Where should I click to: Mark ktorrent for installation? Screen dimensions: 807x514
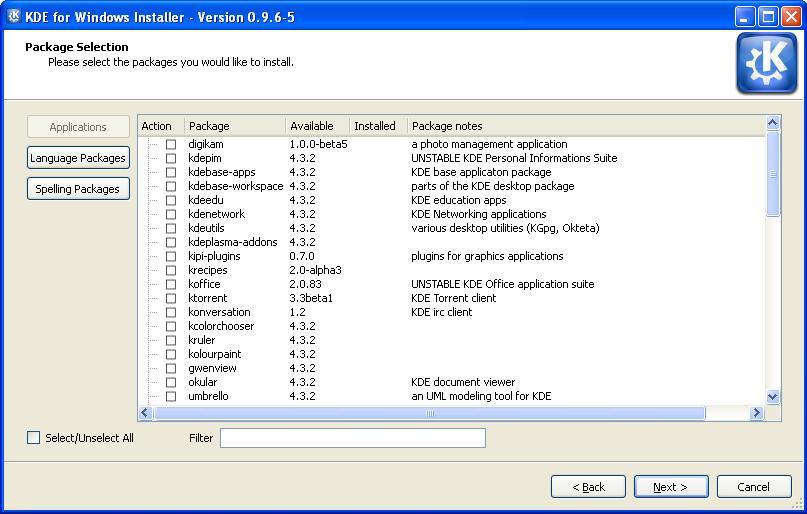[171, 298]
